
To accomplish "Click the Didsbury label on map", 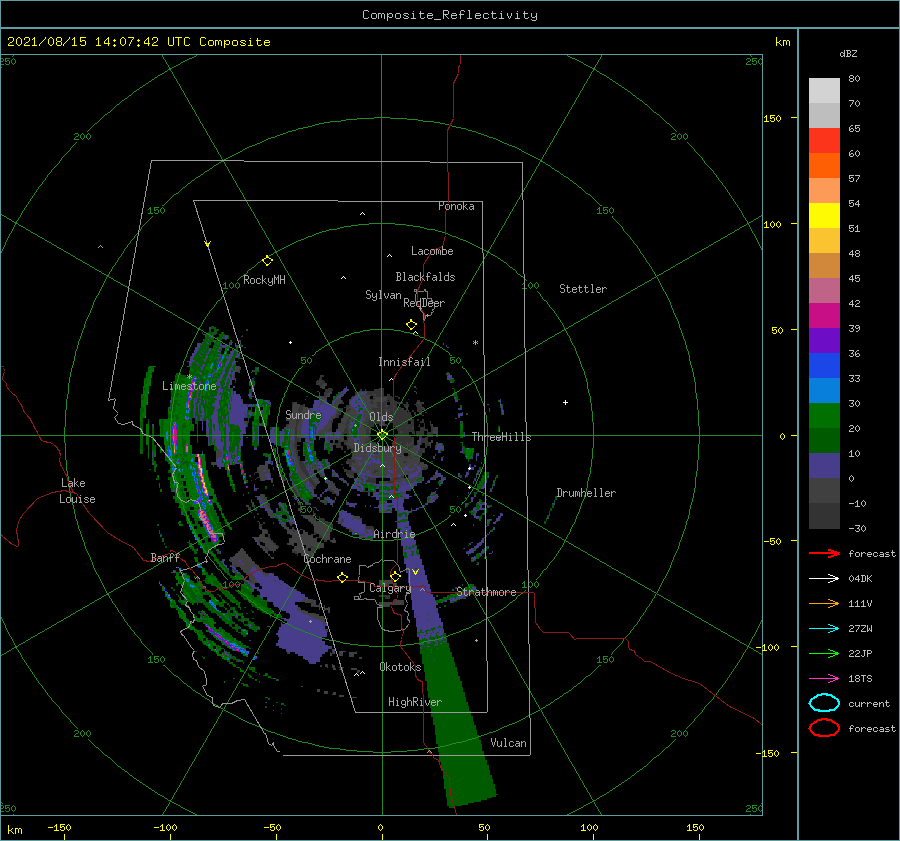I will tap(378, 448).
